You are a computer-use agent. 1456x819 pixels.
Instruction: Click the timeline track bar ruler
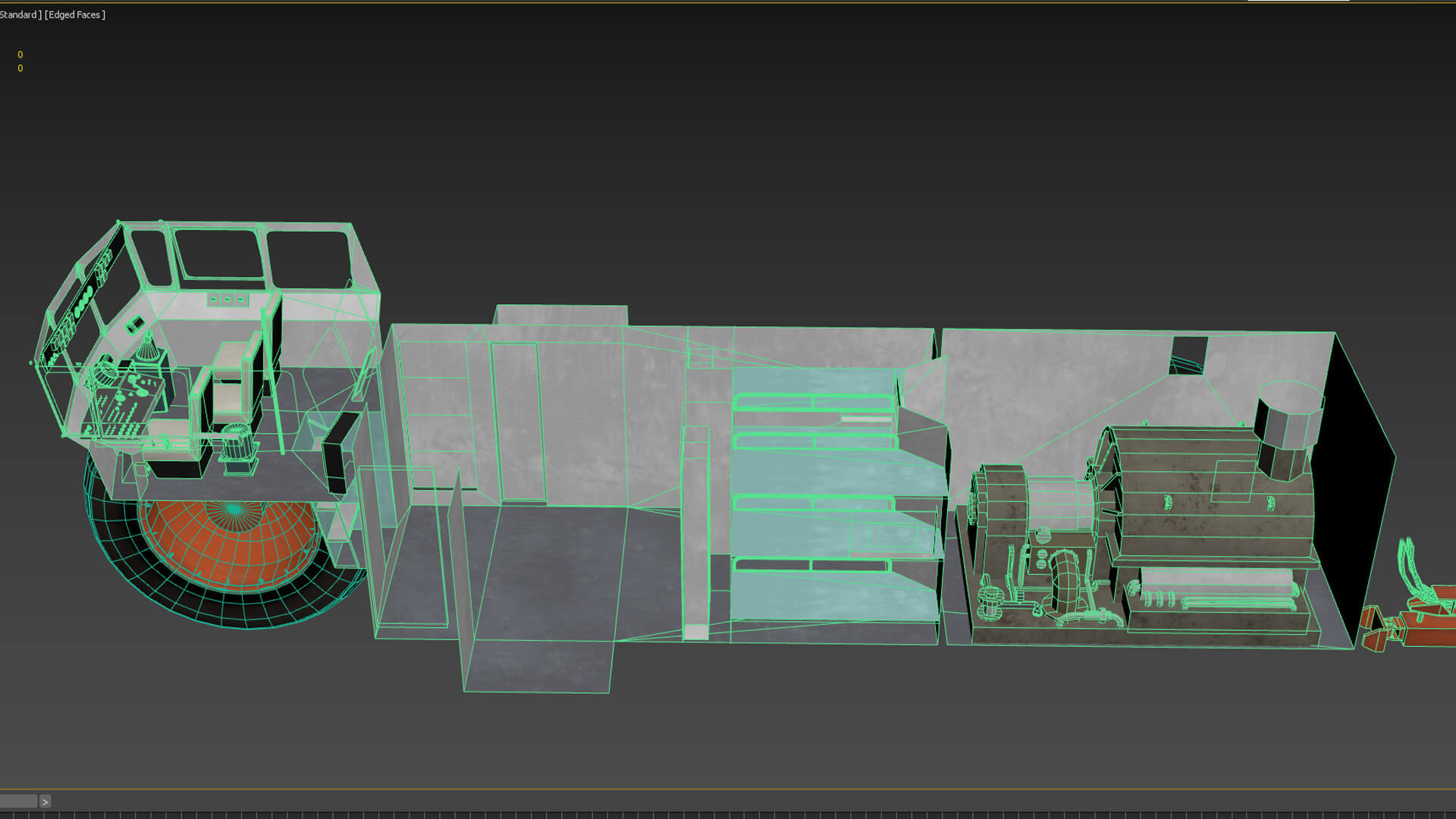coord(728,815)
